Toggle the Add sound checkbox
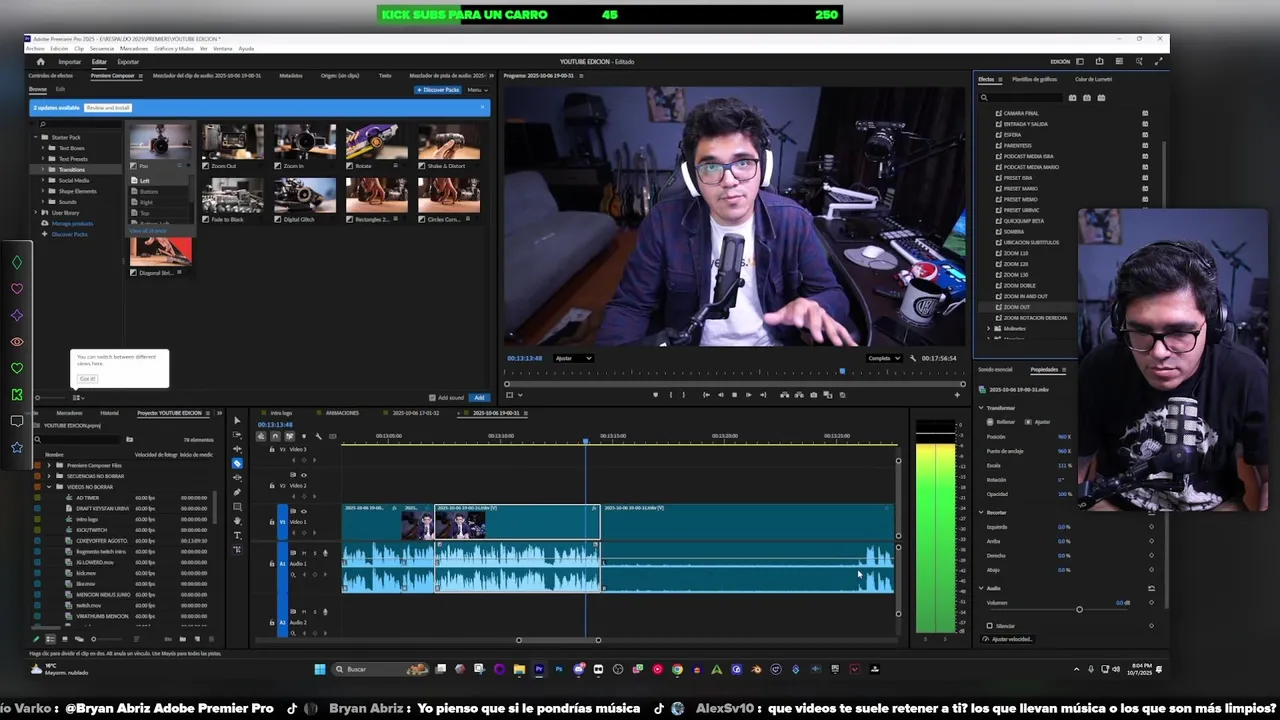Image resolution: width=1280 pixels, height=720 pixels. [x=432, y=397]
